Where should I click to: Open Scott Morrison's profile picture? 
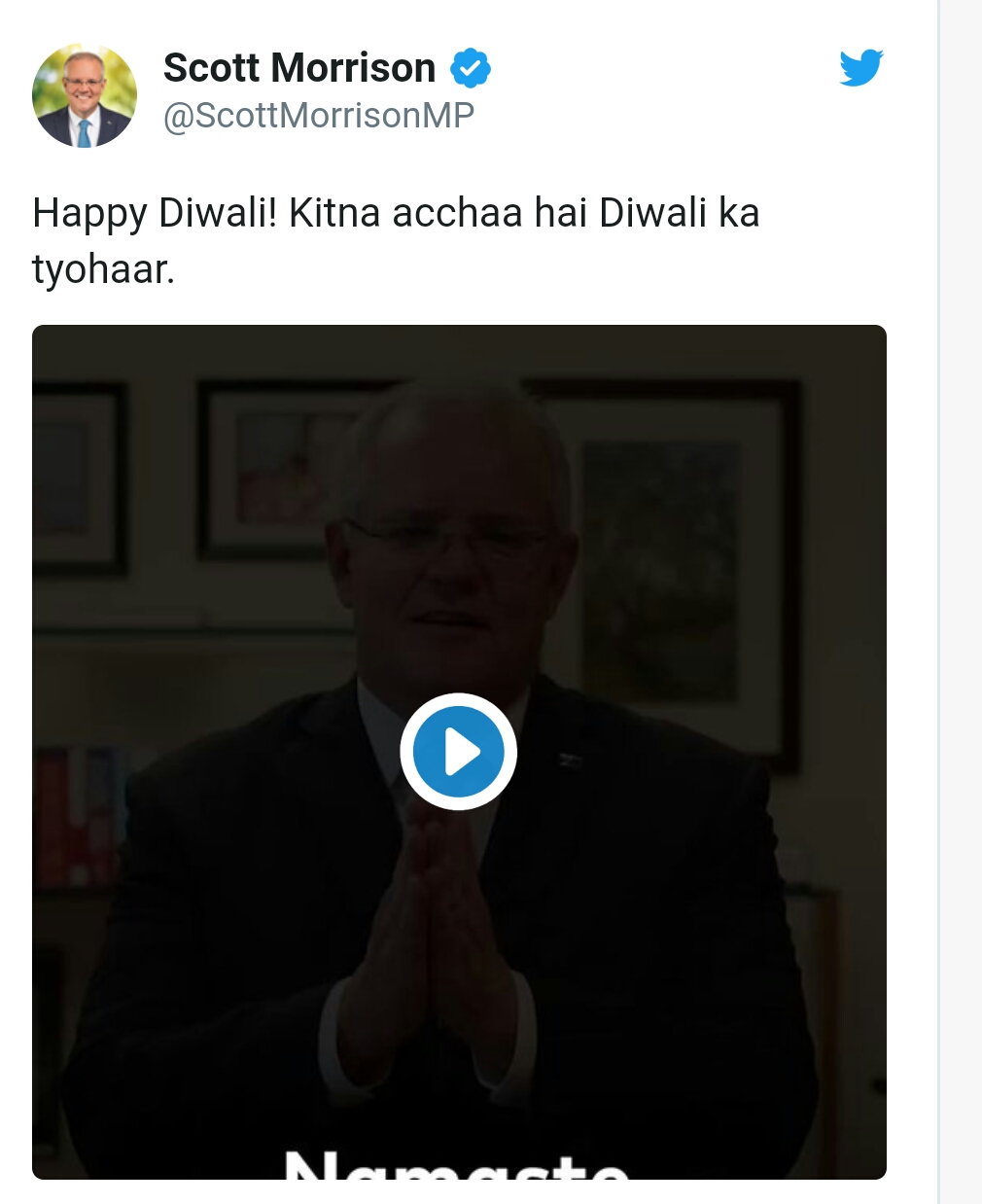click(85, 95)
